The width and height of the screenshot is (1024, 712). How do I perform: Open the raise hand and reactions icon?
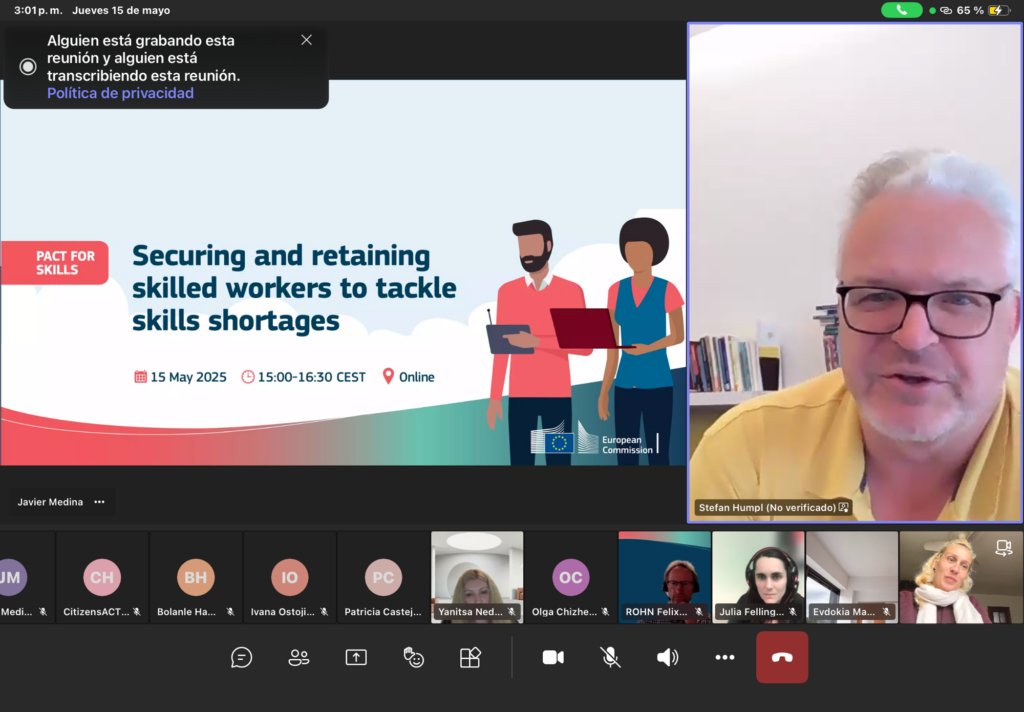pos(413,657)
